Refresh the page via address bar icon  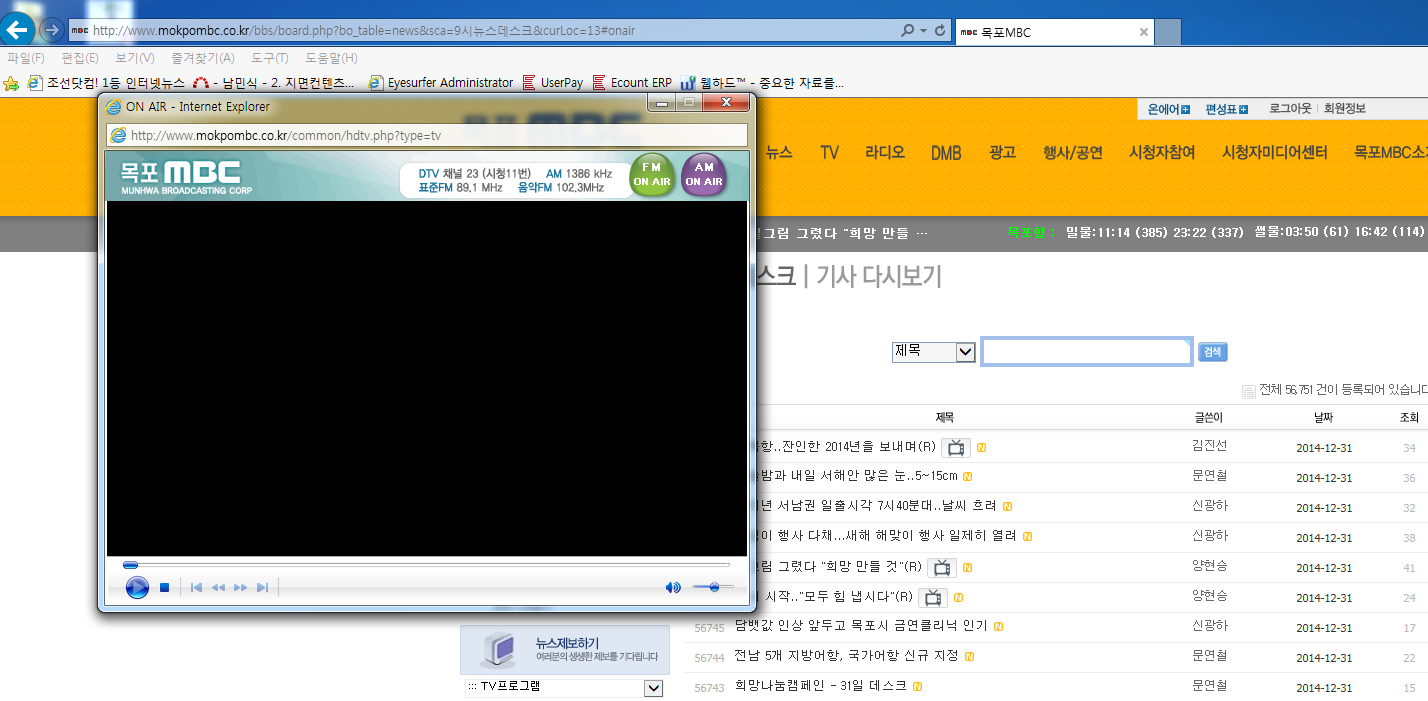pos(940,31)
